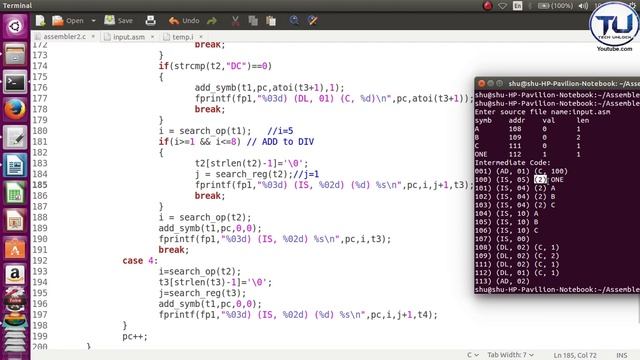Click on "i = search_op(t1);" code line

tap(205, 131)
